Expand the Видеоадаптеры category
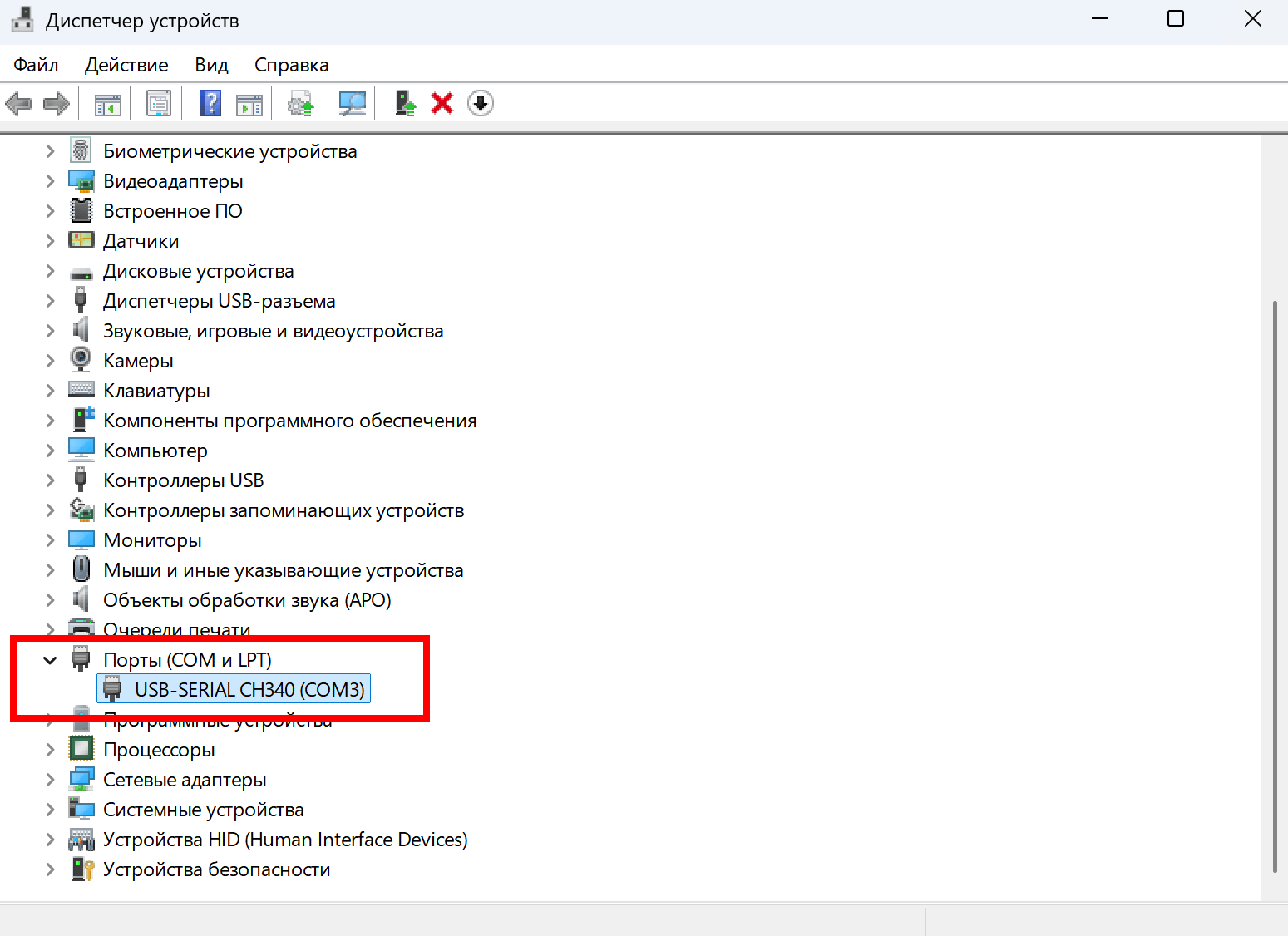The width and height of the screenshot is (1288, 936). 50,181
